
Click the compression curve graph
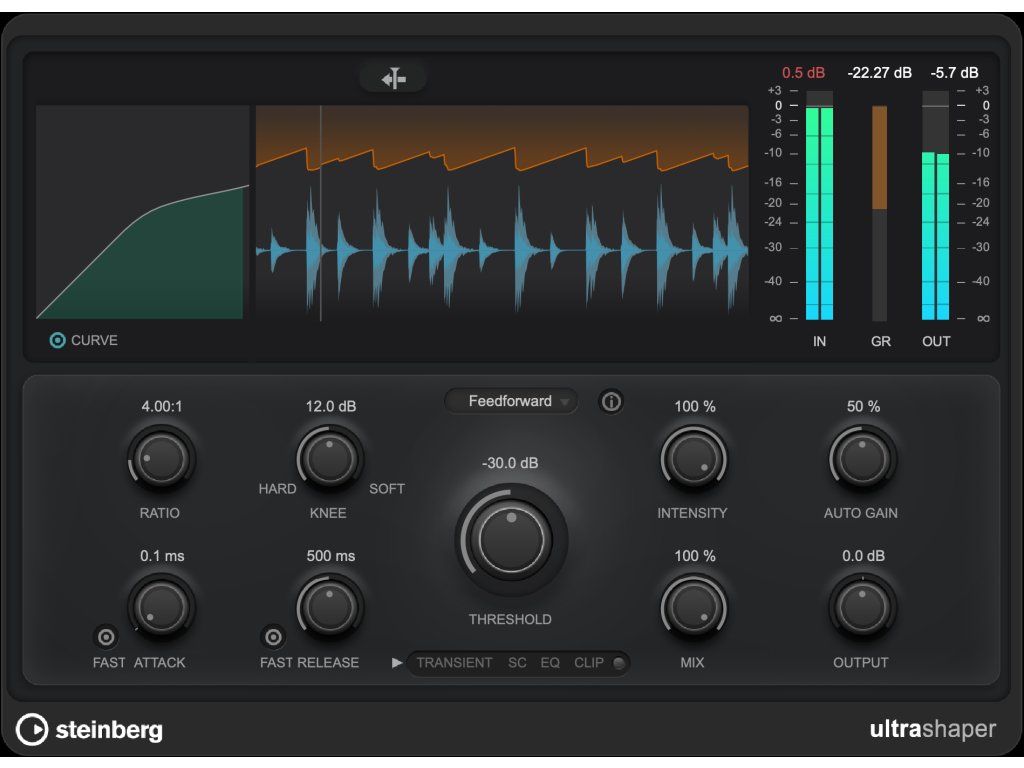coord(142,212)
